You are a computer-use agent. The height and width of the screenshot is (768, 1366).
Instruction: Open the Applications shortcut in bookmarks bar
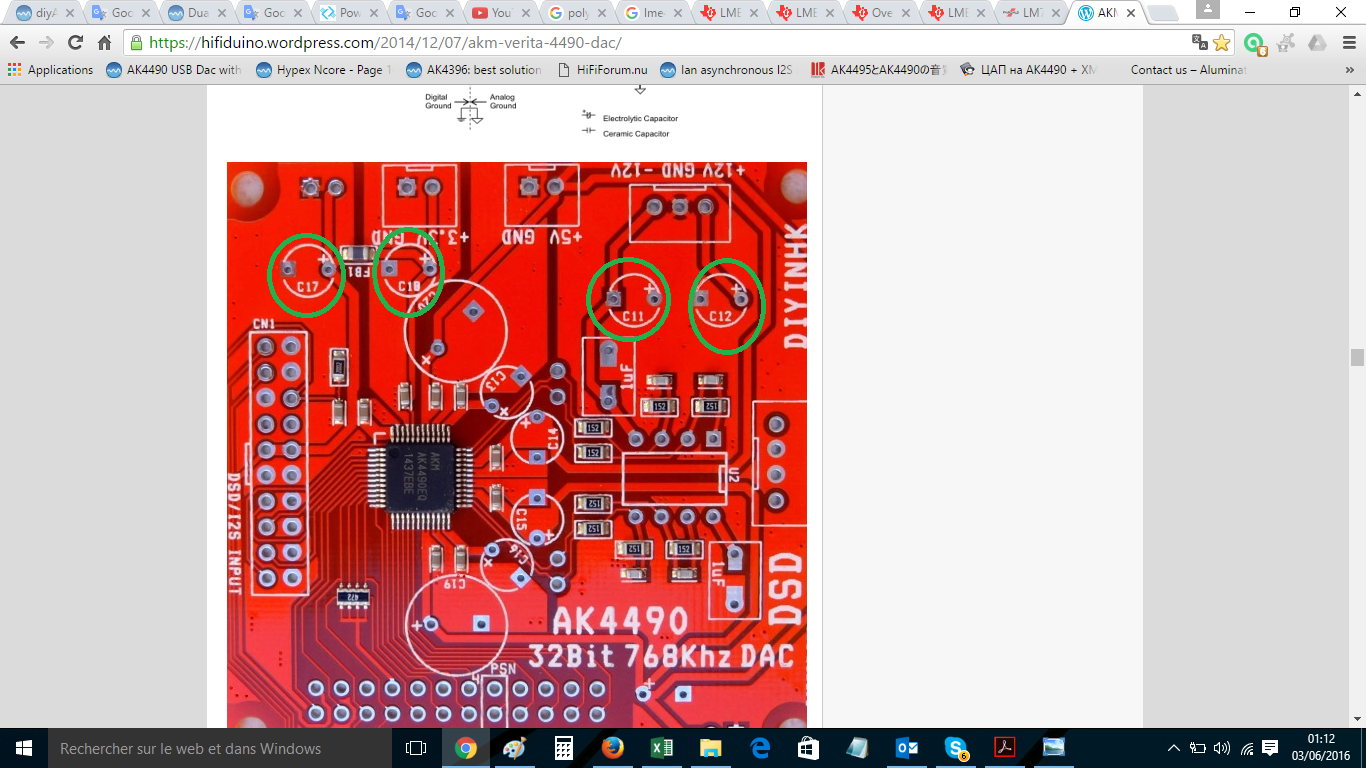50,70
